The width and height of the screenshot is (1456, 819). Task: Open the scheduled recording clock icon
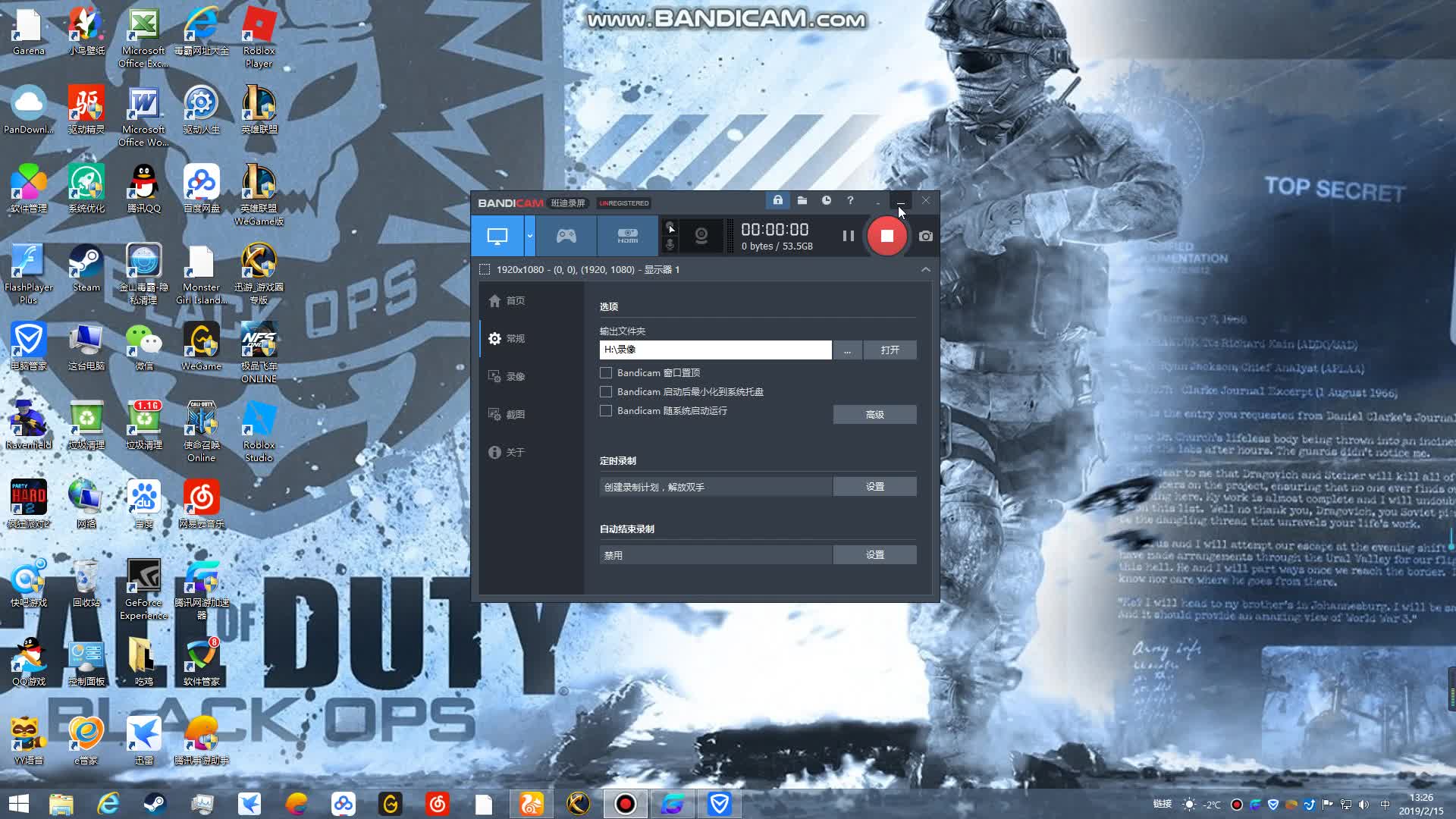tap(826, 201)
